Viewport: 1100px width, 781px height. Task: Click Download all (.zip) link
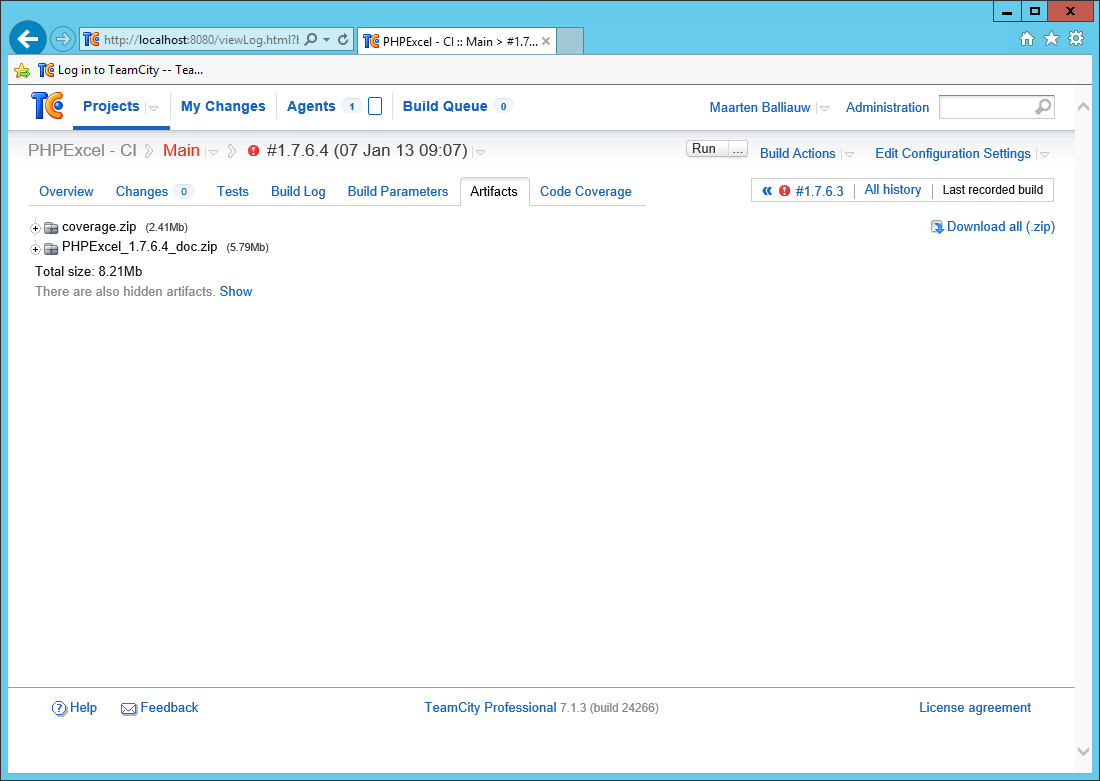(x=1000, y=226)
